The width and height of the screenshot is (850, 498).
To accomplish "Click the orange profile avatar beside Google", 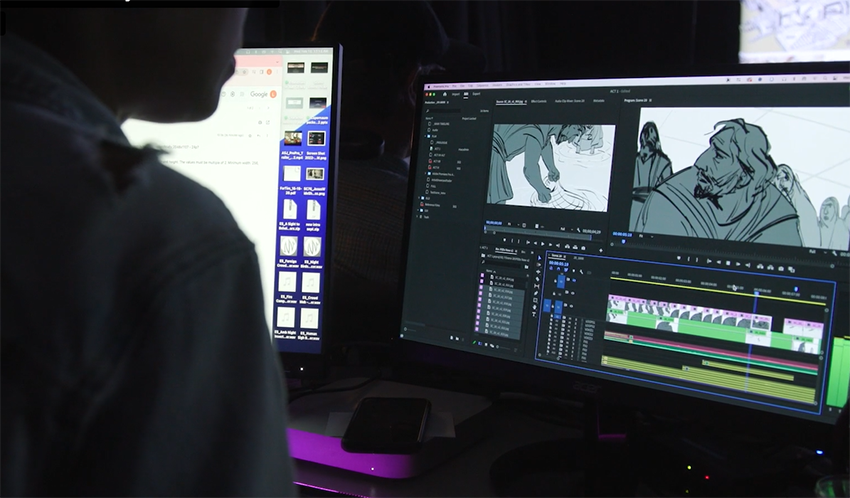I will click(273, 94).
